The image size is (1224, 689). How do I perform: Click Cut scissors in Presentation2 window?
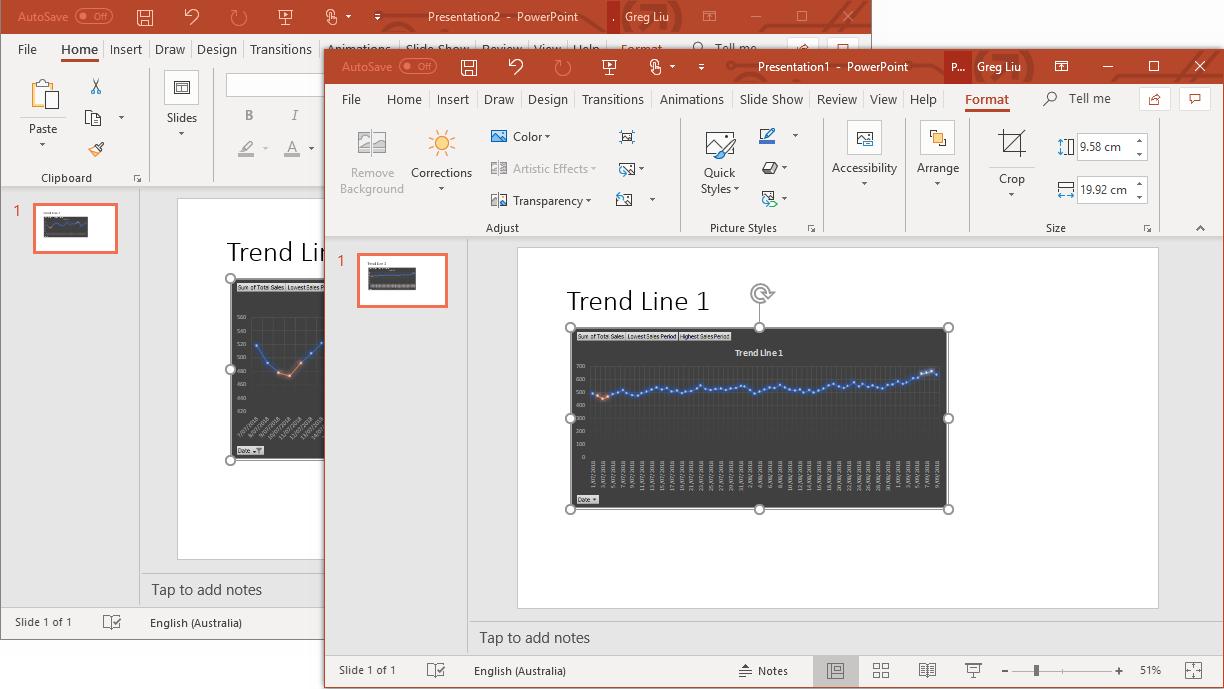[96, 87]
